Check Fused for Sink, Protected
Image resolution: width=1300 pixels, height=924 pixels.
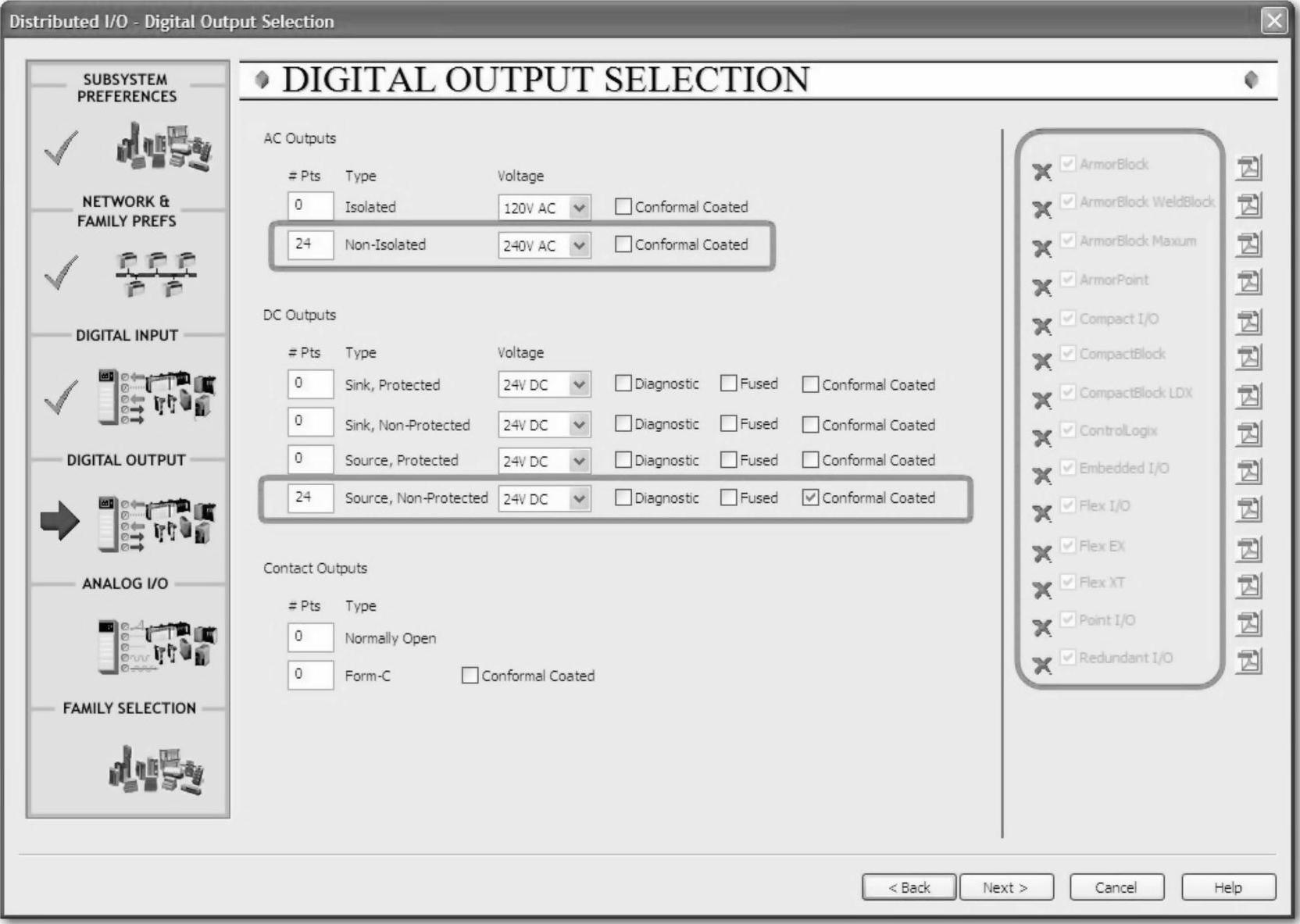pos(728,384)
